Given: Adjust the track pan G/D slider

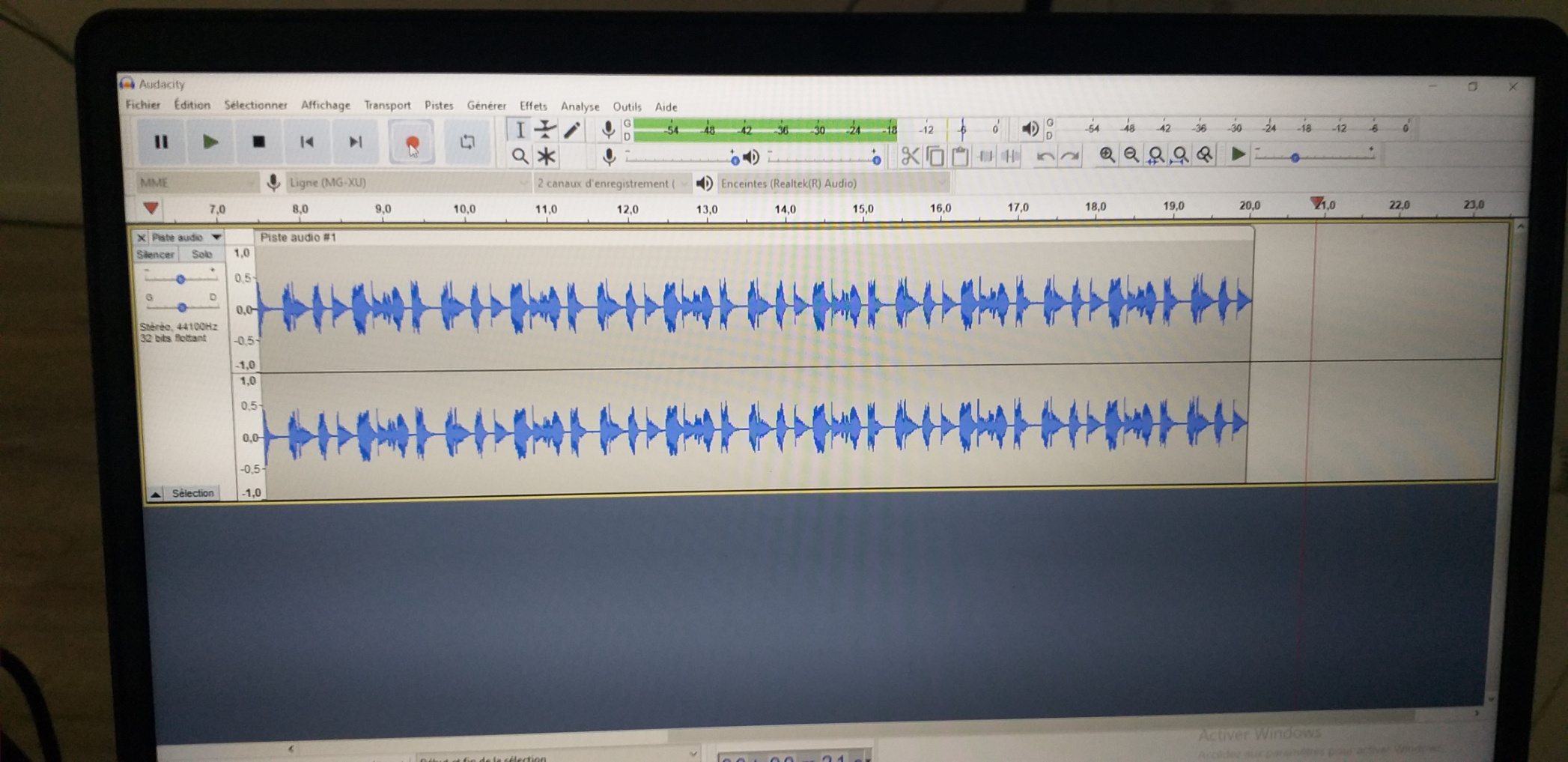Looking at the screenshot, I should 181,306.
